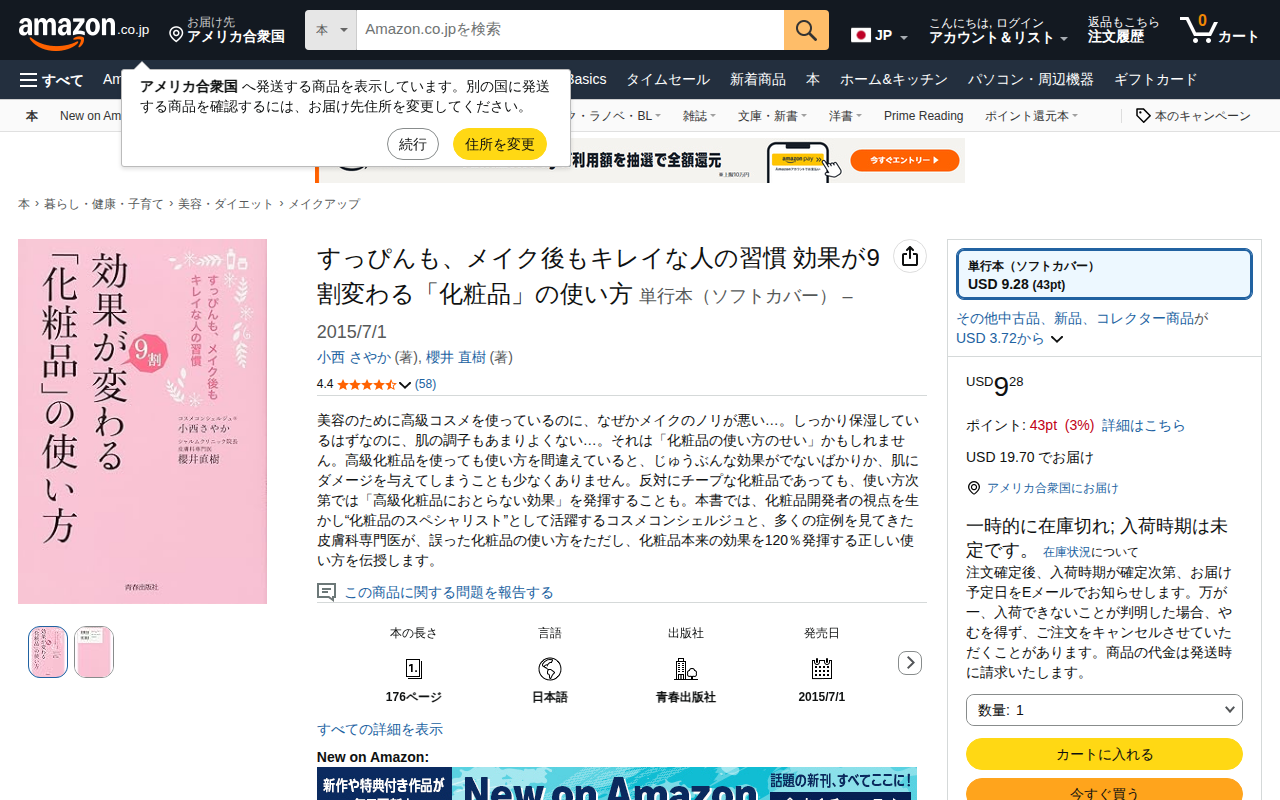1280x800 pixels.
Task: Click the language globe icon
Action: [550, 669]
